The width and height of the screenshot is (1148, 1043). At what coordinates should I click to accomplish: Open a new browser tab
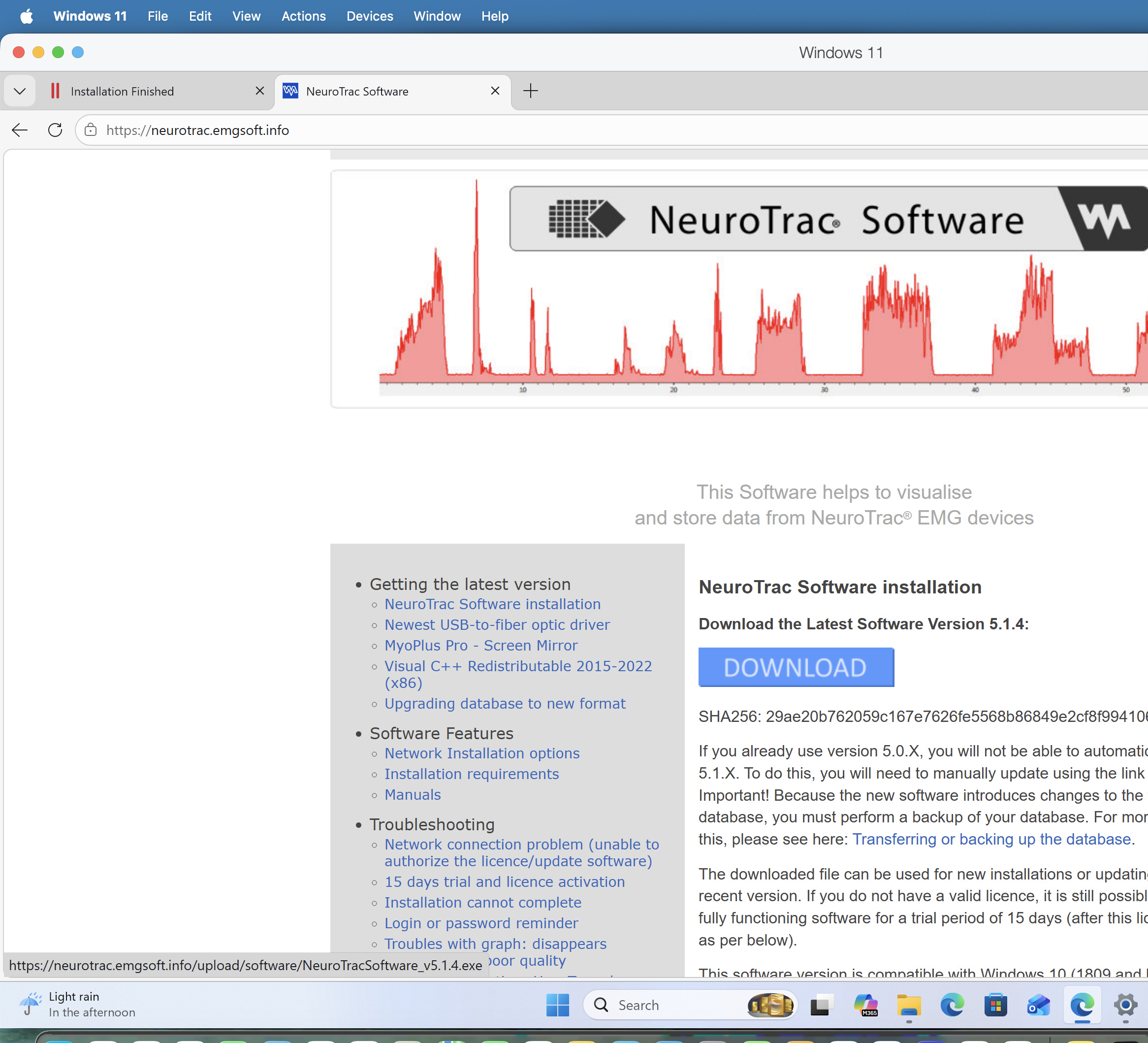tap(530, 91)
